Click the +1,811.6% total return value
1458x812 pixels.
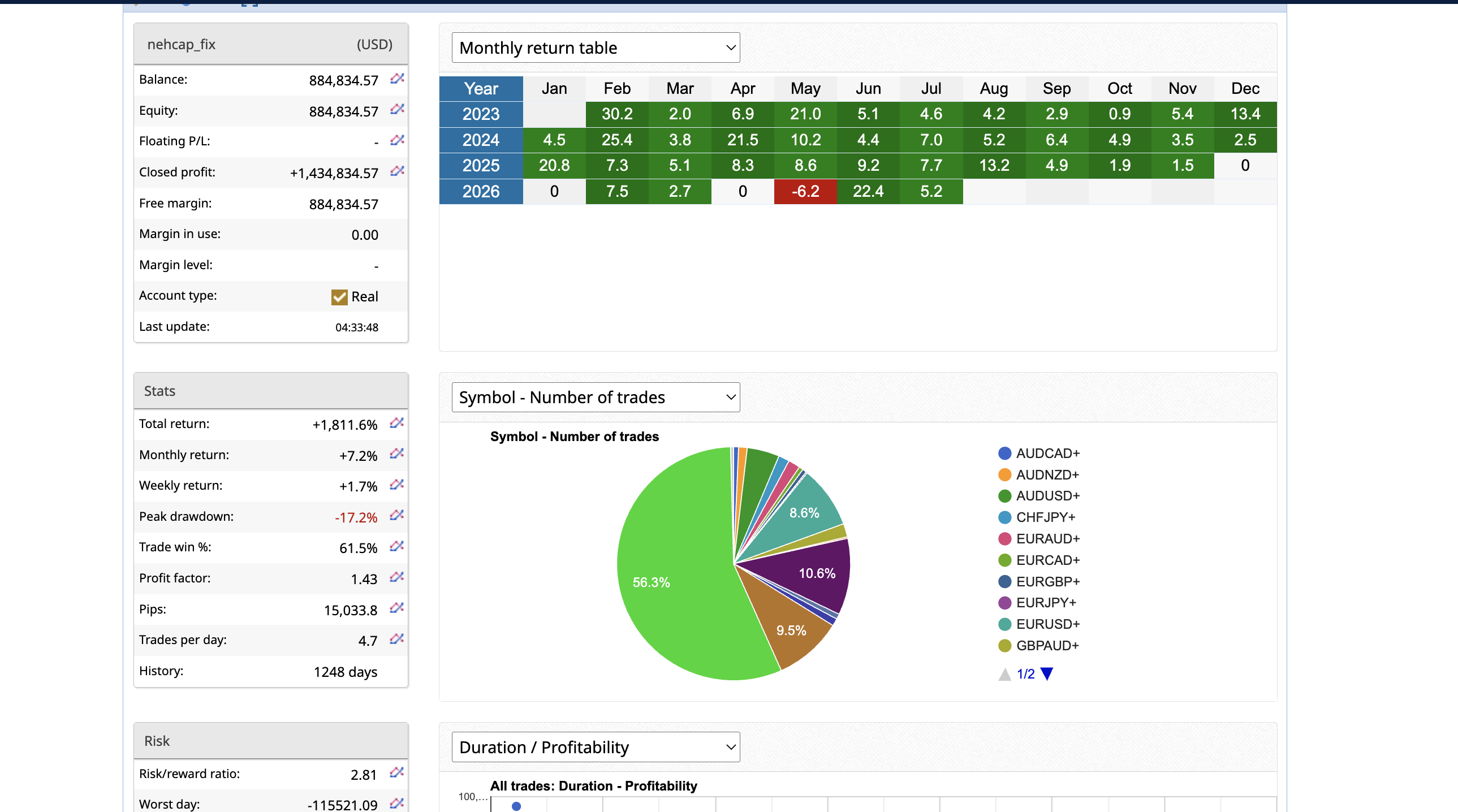pos(344,425)
